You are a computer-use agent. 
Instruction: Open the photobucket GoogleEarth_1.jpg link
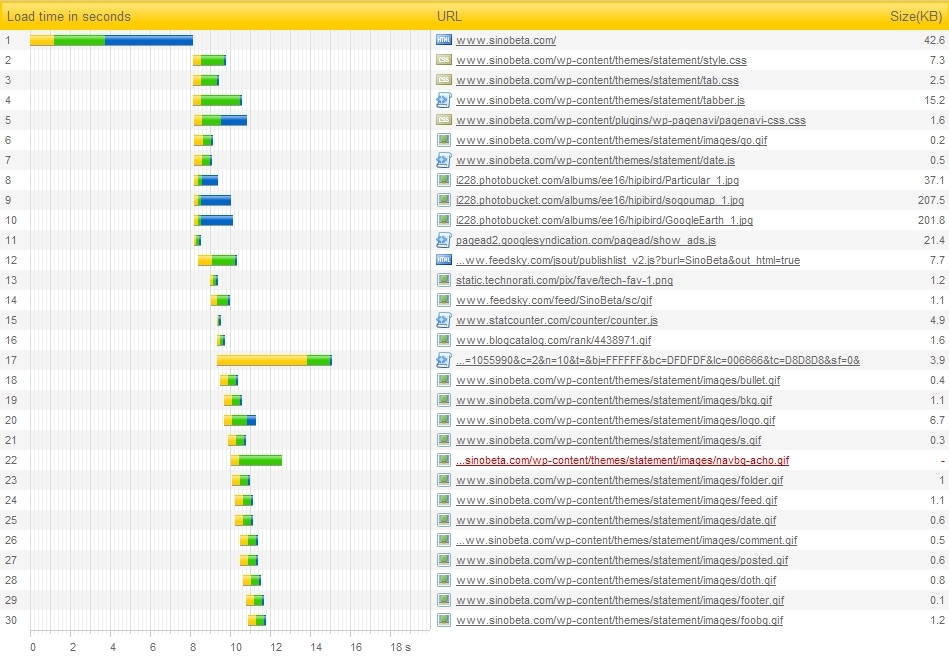click(604, 220)
